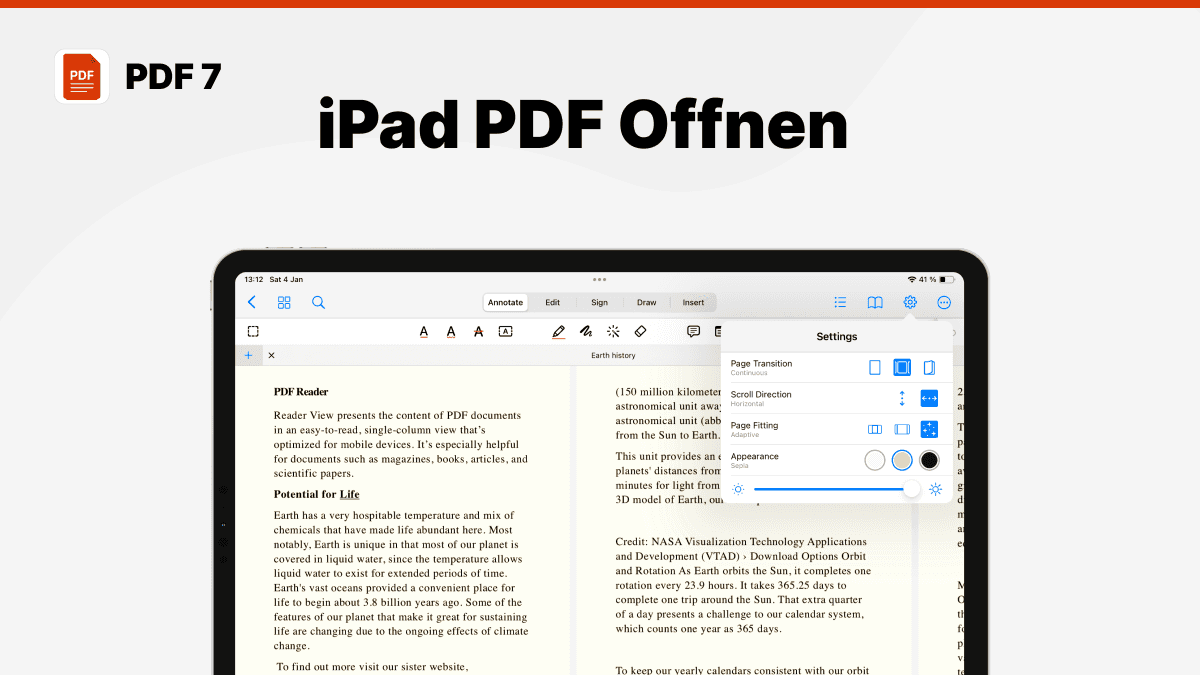Click the PDF 7 brand name text
The width and height of the screenshot is (1200, 675).
173,77
